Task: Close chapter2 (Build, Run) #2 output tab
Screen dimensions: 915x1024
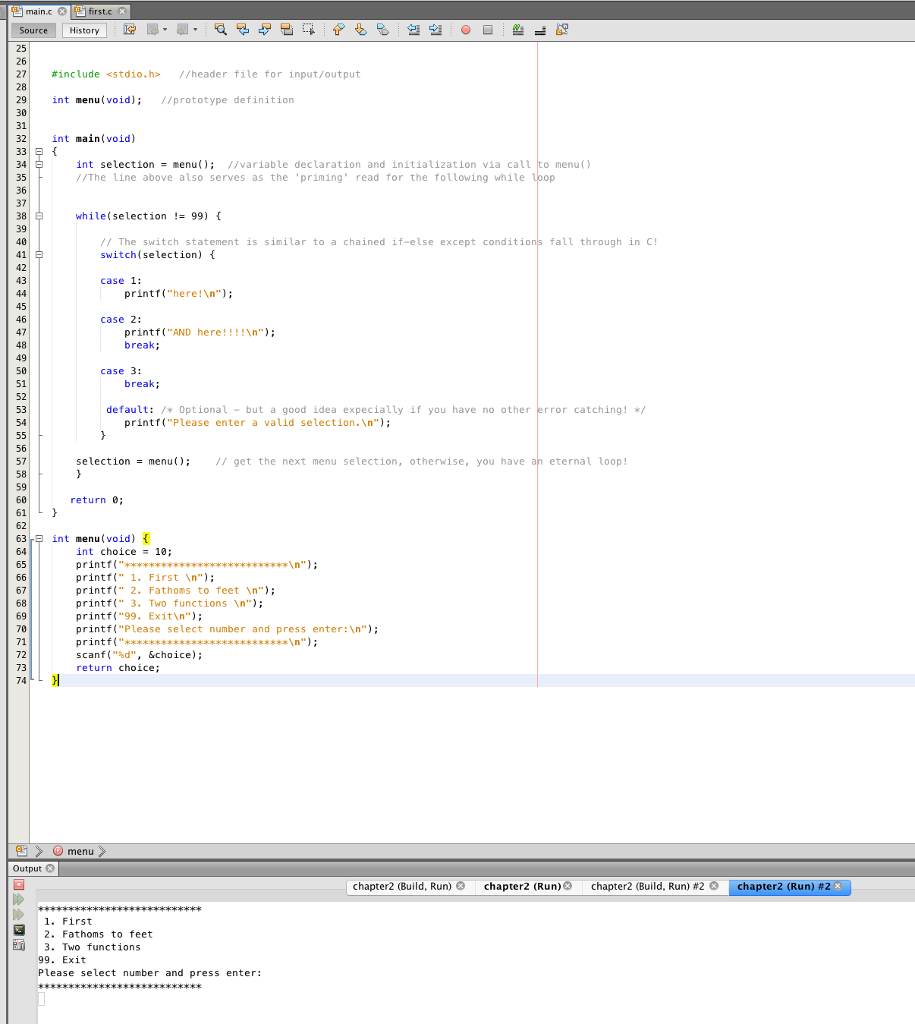Action: (x=714, y=886)
